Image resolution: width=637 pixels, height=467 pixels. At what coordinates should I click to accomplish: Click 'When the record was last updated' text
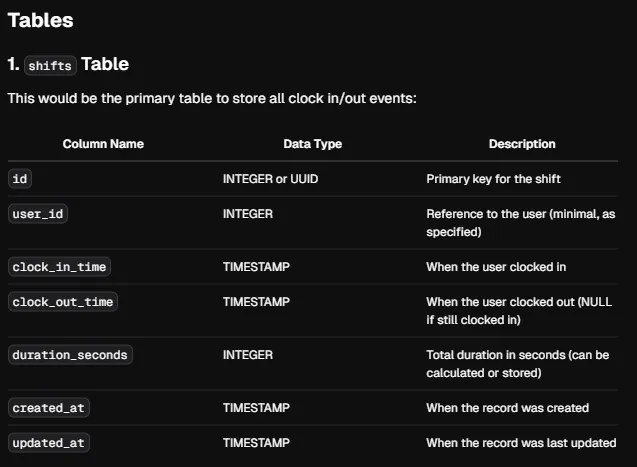pyautogui.click(x=521, y=443)
